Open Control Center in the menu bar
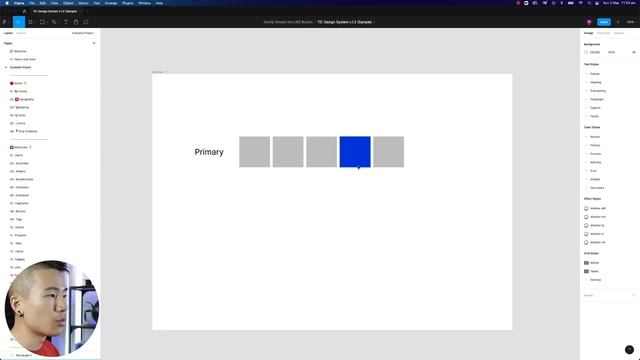This screenshot has width=640, height=360. (x=597, y=3)
